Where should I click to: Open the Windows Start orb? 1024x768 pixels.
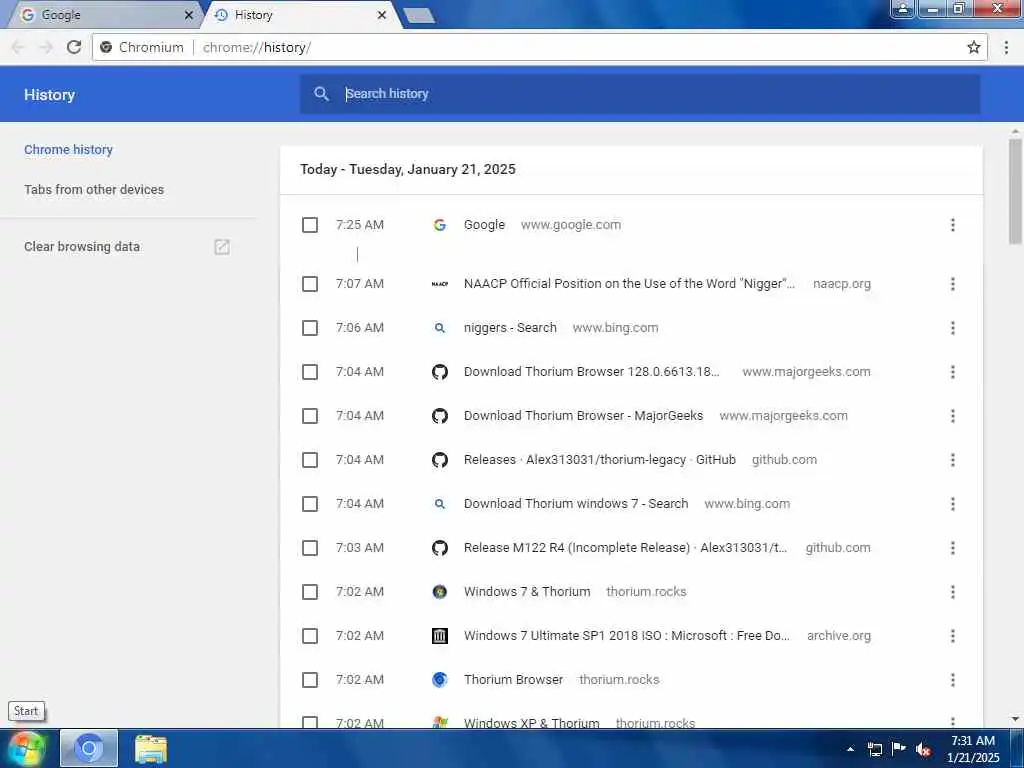coord(27,748)
